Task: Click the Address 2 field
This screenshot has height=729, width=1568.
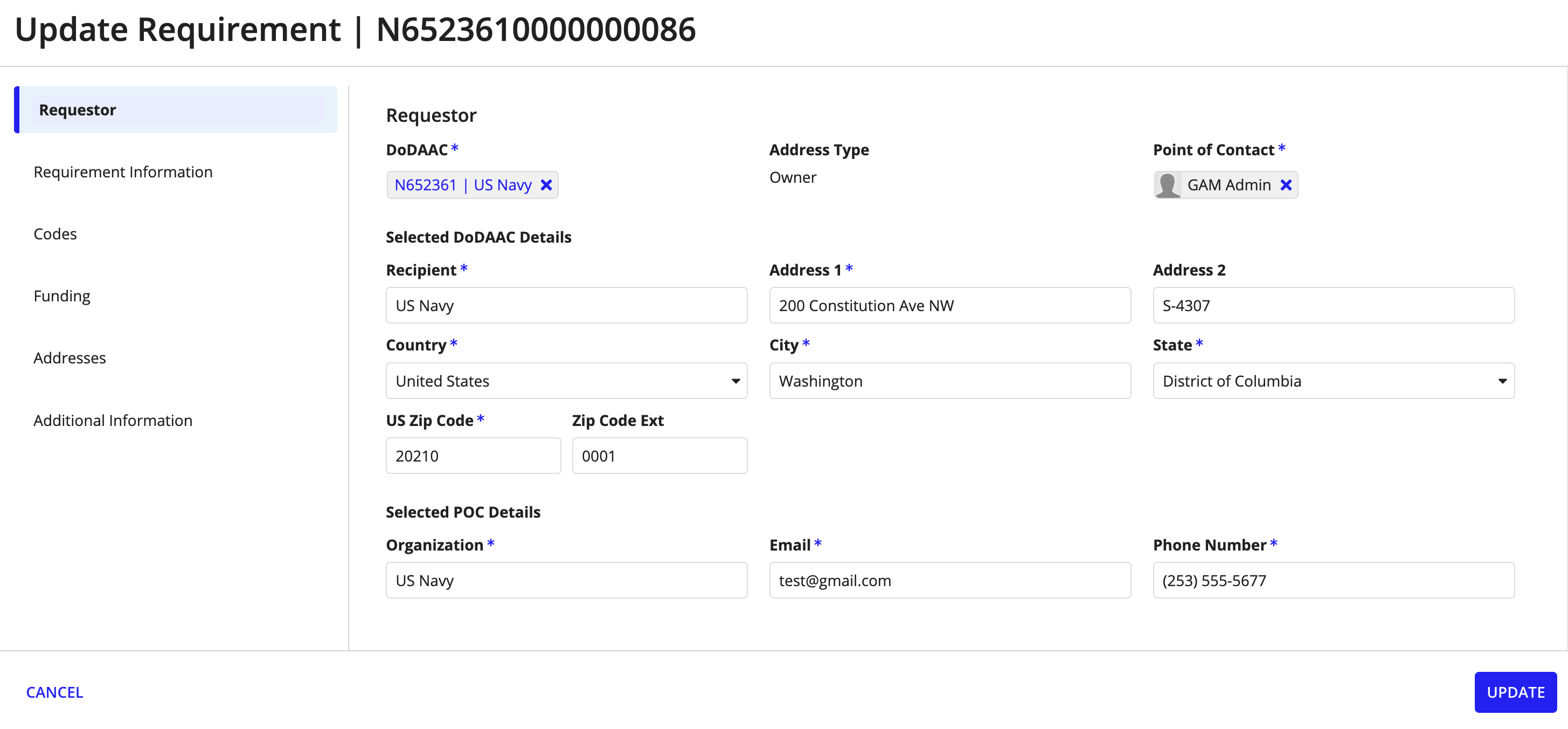Action: coord(1333,306)
